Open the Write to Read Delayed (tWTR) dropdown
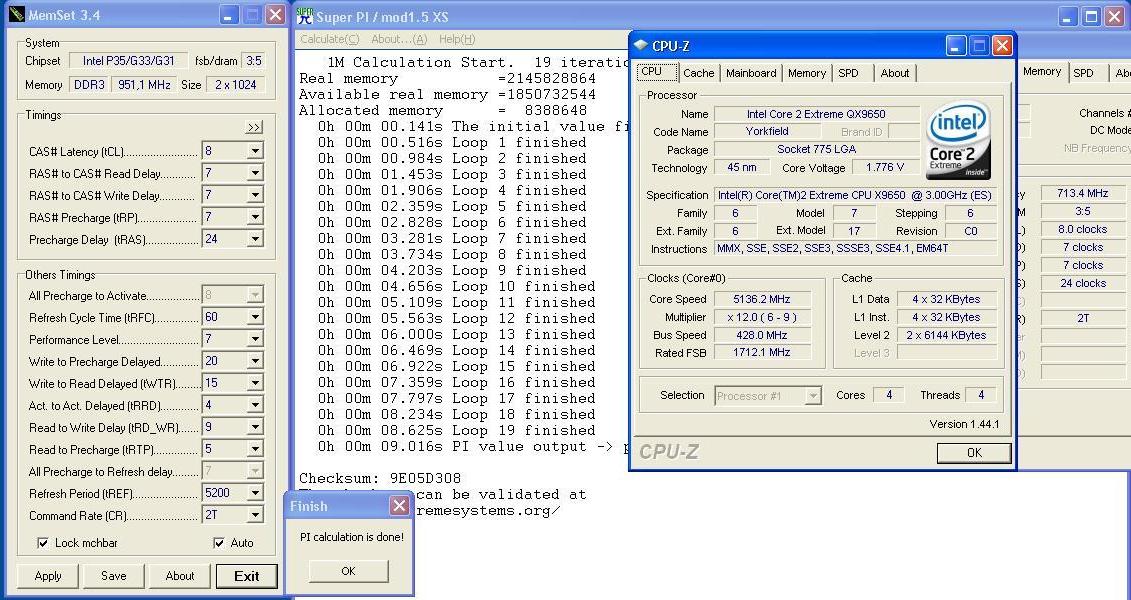Screen dimensions: 1131x600 pos(255,383)
